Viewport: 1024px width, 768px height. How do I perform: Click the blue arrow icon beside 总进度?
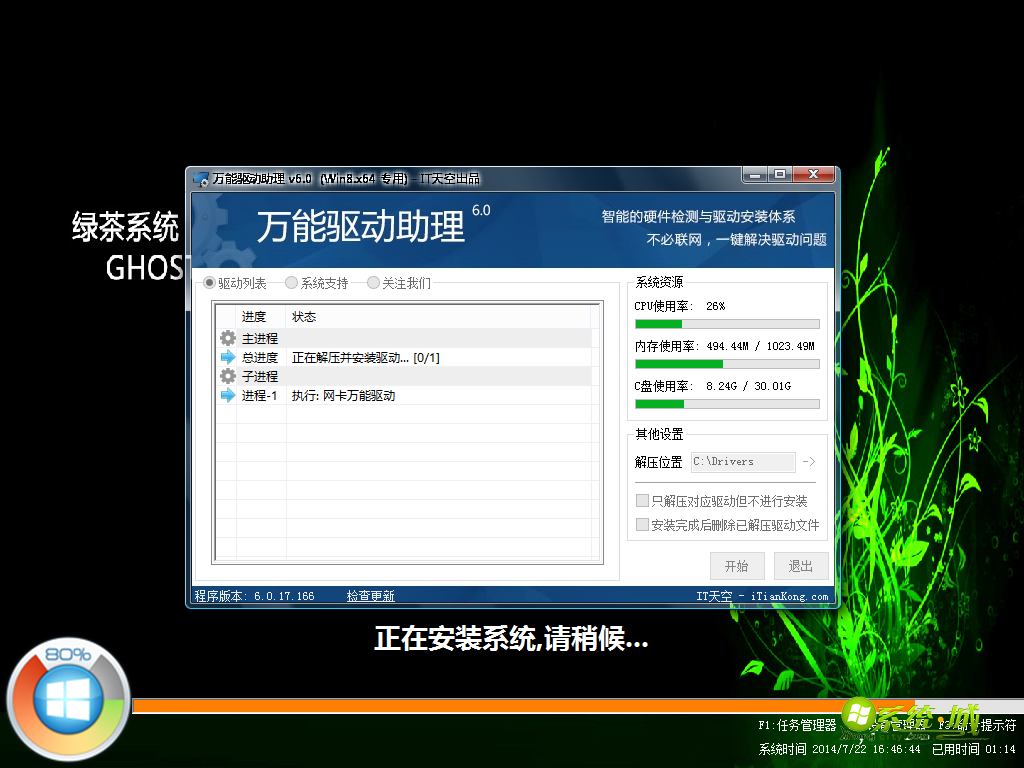227,357
